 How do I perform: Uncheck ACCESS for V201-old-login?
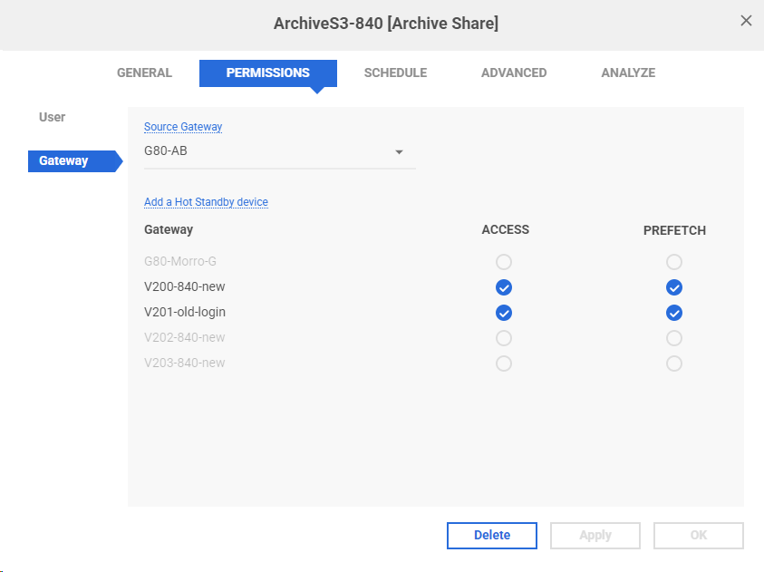pos(504,313)
